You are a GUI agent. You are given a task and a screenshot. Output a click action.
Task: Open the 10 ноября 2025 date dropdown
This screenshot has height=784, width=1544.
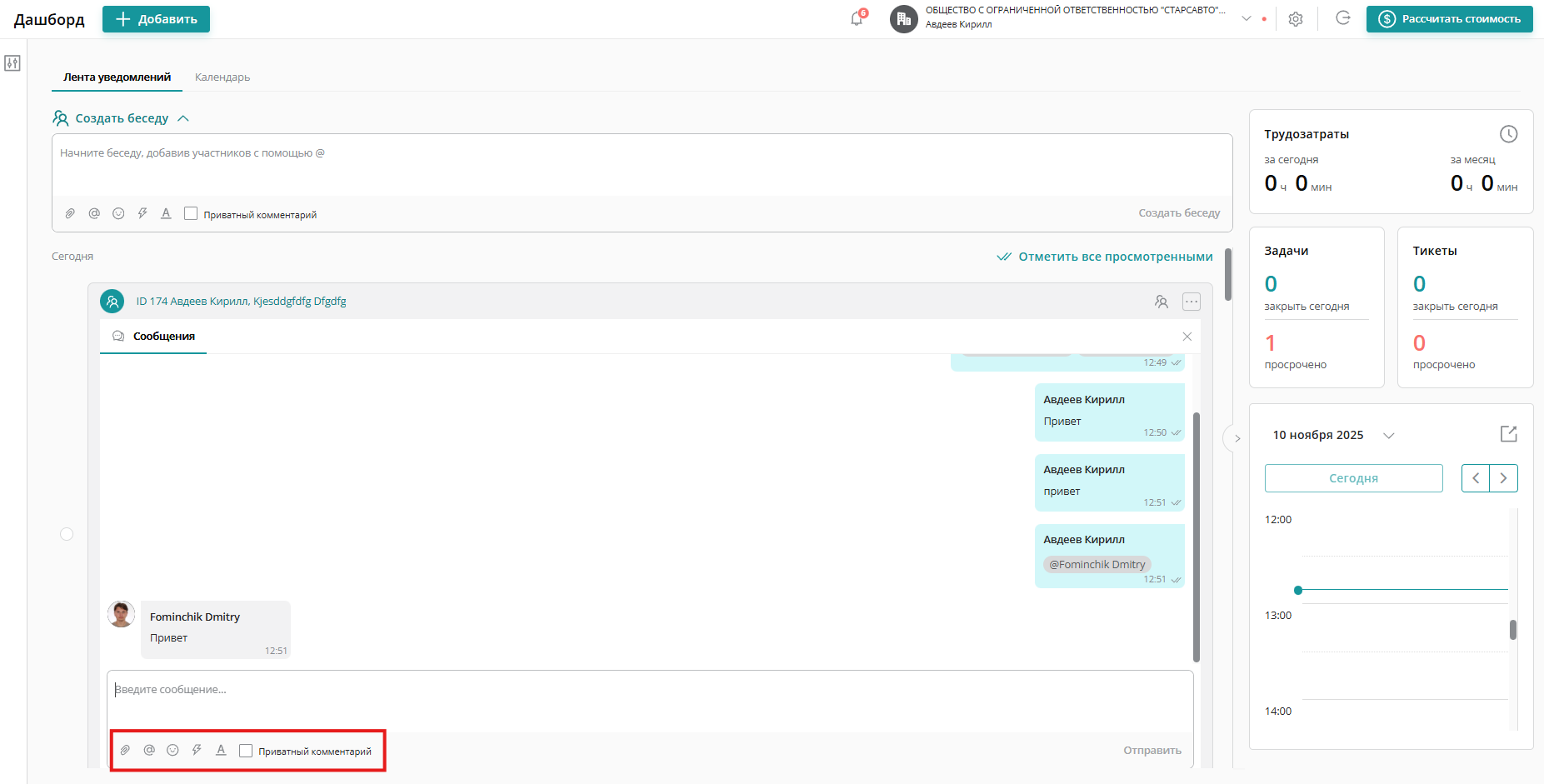point(1389,436)
